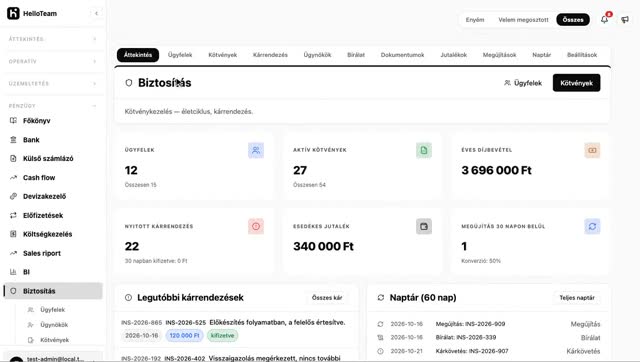Switch to the Kárrendezés tab
The height and width of the screenshot is (362, 640).
(x=270, y=55)
